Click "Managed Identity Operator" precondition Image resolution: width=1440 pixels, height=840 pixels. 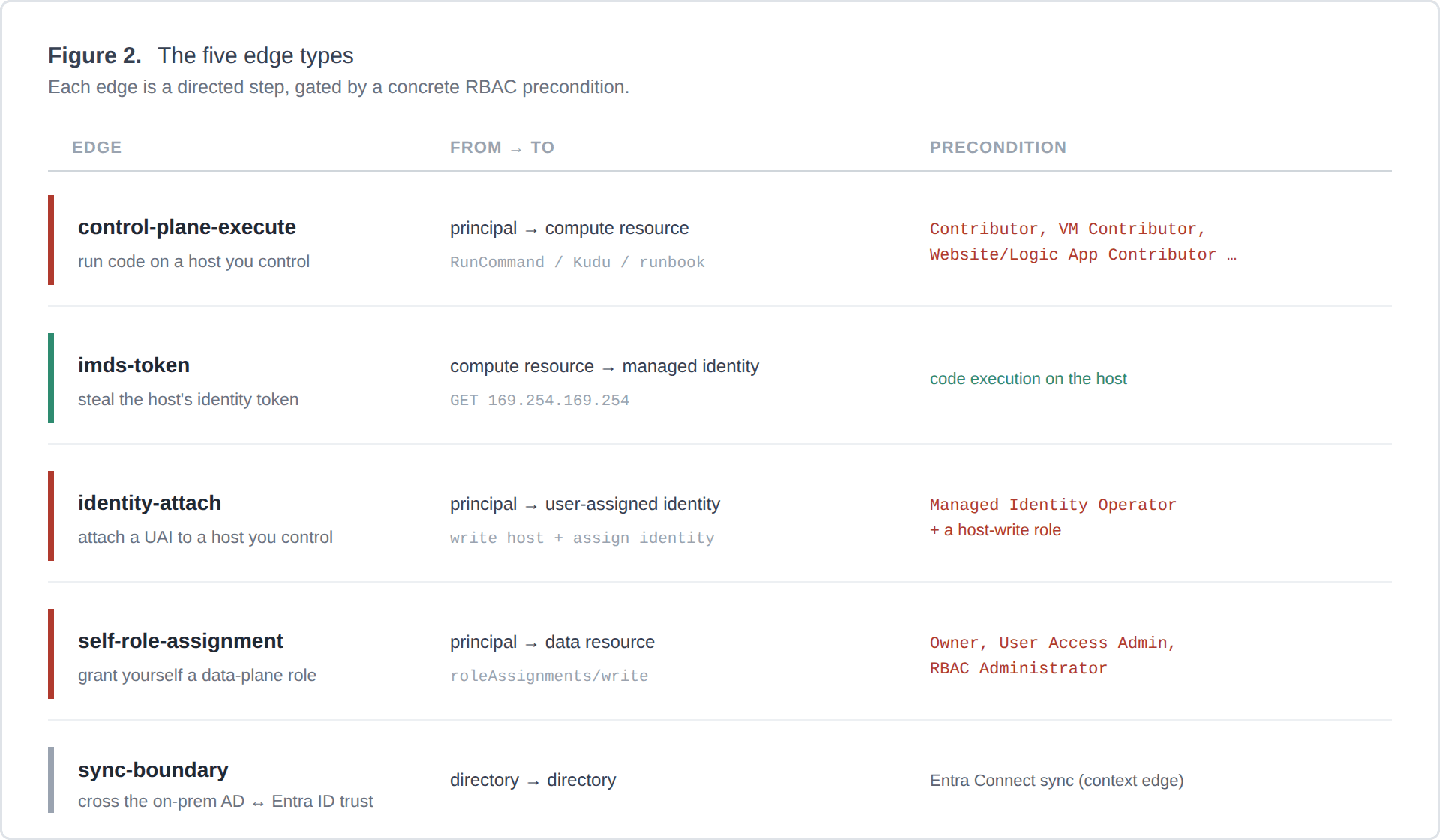pyautogui.click(x=1053, y=505)
